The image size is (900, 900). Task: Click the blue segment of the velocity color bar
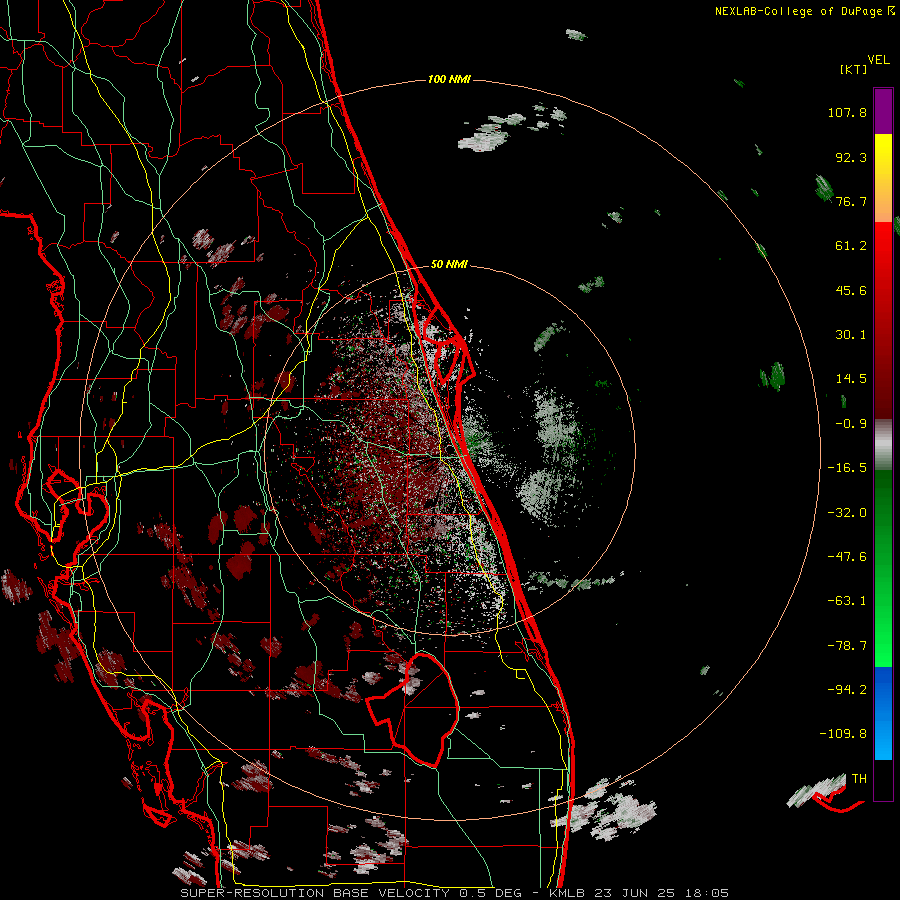883,713
